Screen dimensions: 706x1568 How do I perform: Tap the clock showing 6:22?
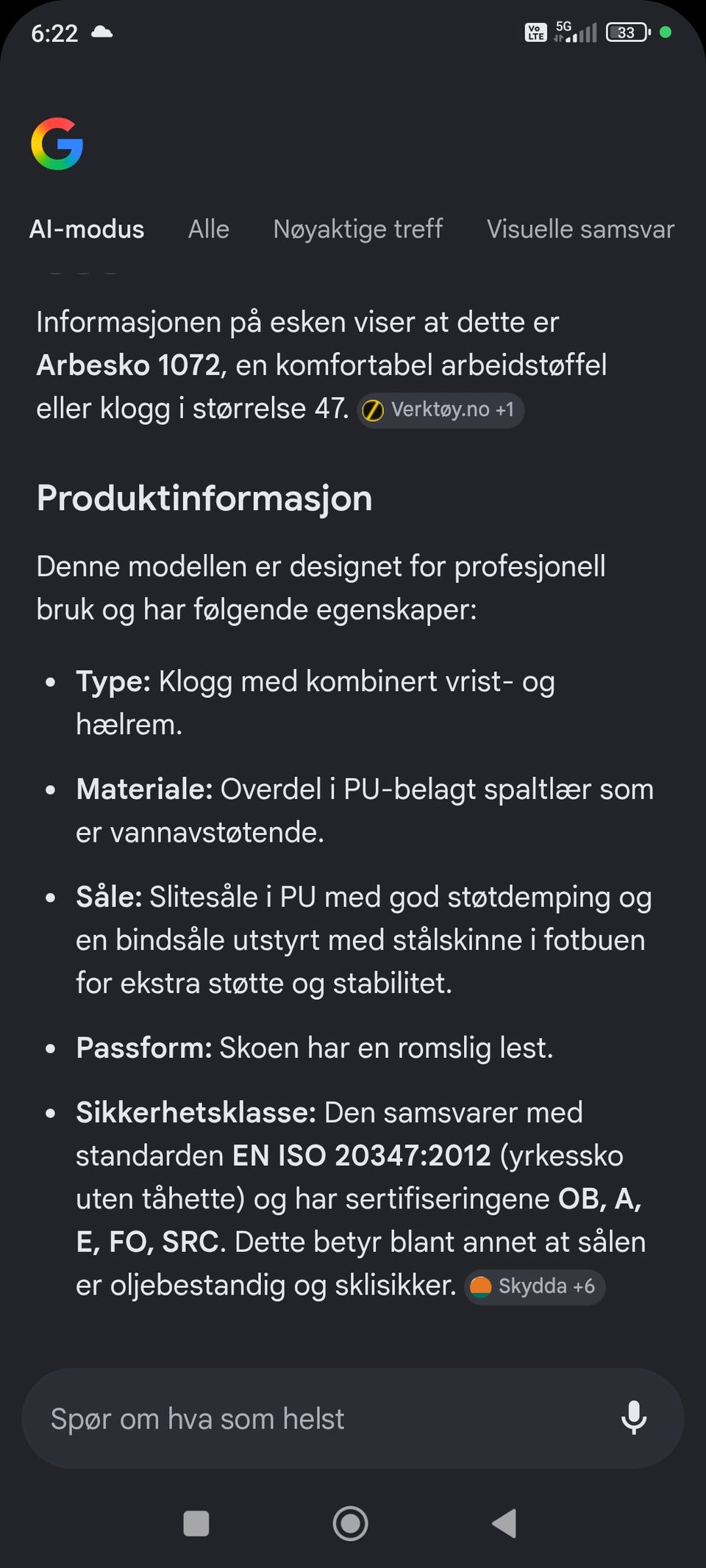click(x=54, y=33)
